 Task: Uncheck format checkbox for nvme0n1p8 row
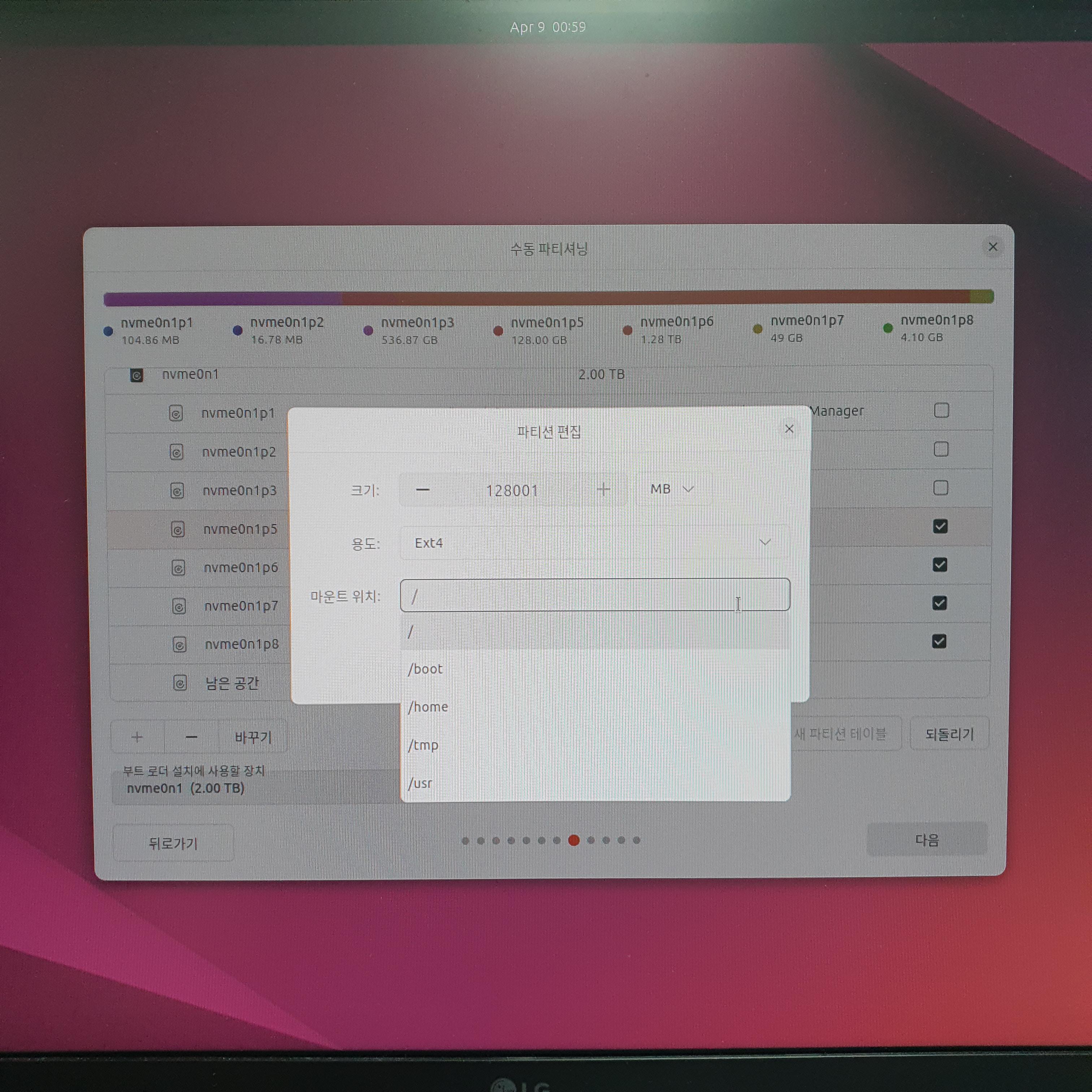click(939, 642)
